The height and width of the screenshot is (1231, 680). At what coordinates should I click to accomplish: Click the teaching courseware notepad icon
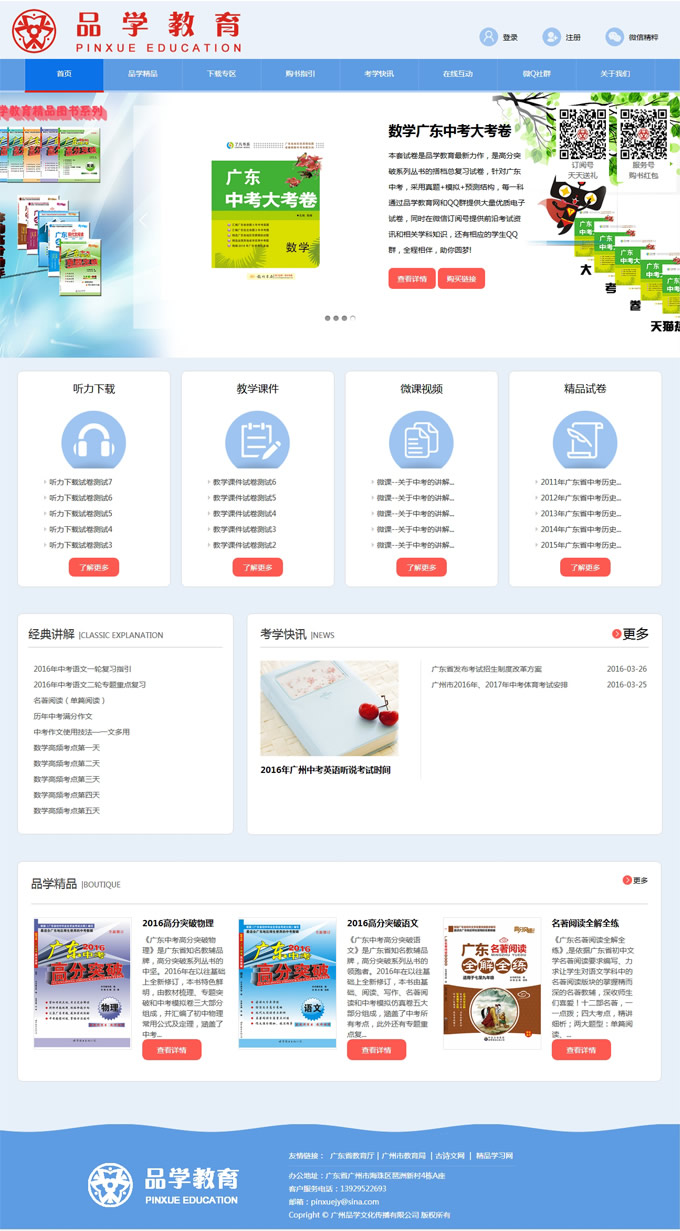(x=257, y=442)
